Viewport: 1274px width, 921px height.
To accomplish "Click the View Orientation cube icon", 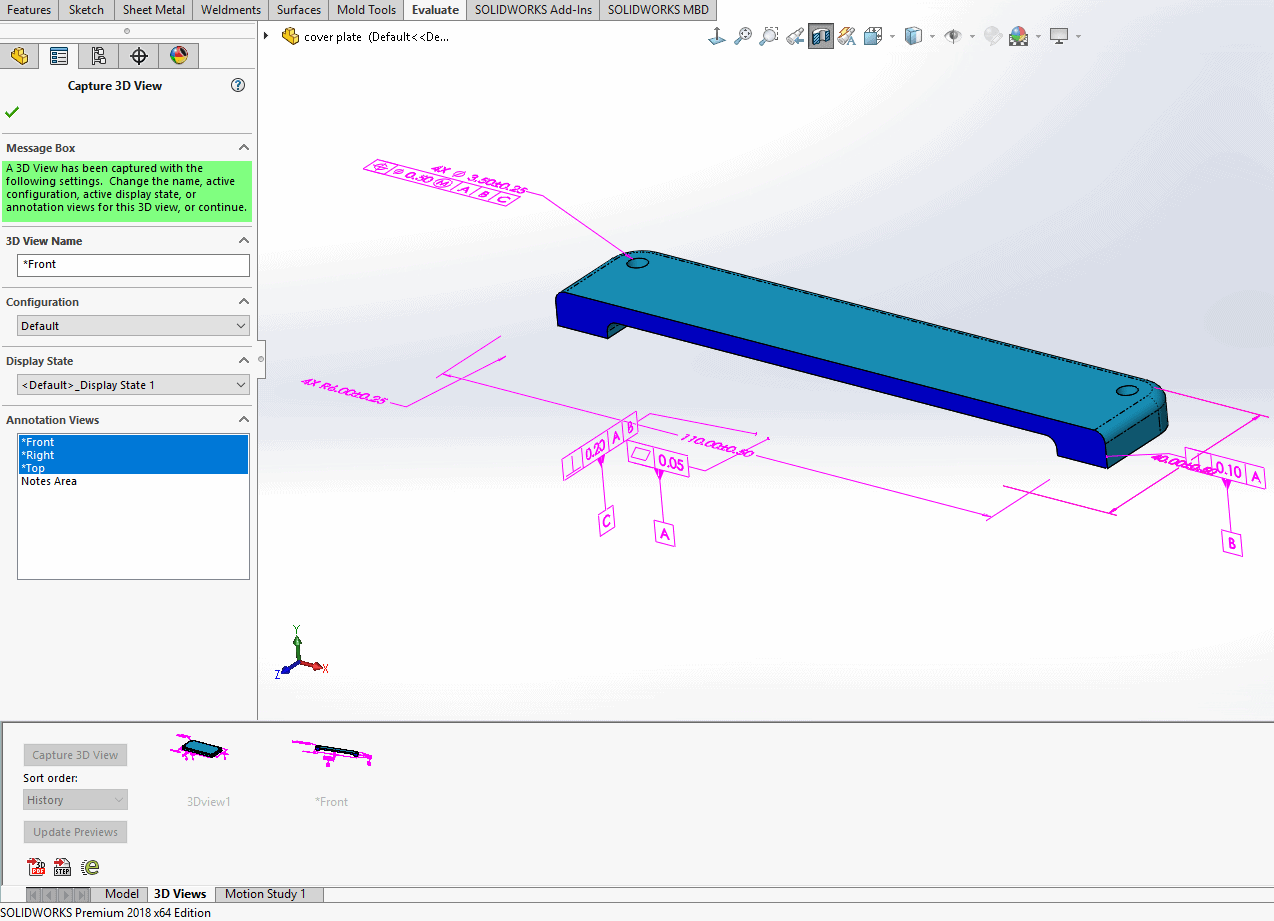I will coord(872,37).
